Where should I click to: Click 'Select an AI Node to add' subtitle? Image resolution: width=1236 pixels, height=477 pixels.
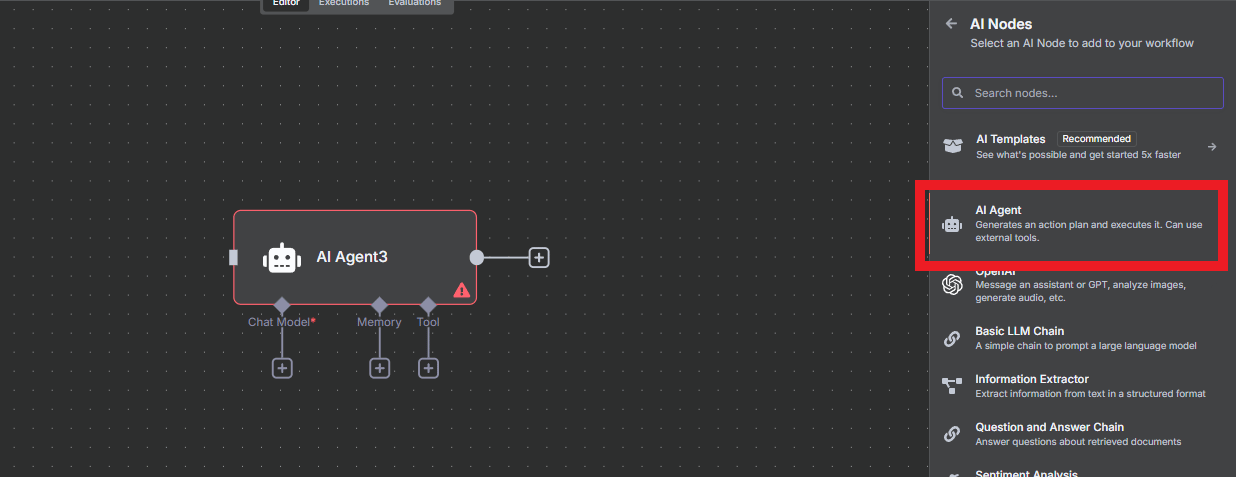click(1082, 43)
